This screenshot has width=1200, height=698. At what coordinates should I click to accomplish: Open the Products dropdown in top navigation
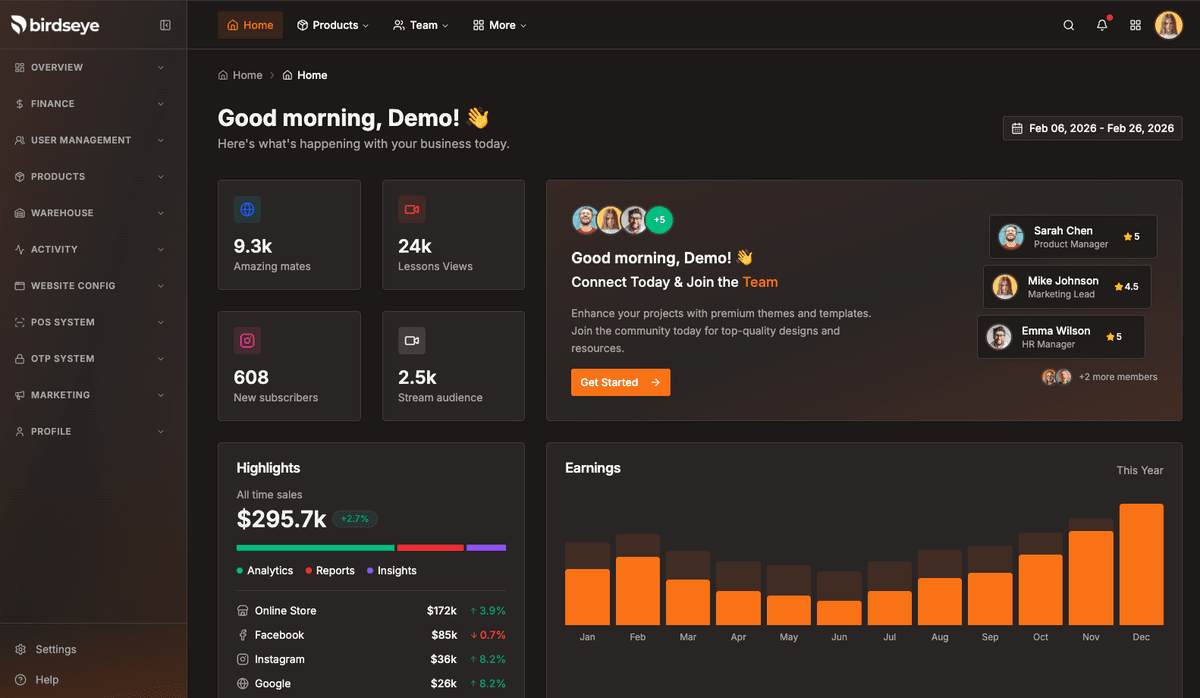coord(333,25)
